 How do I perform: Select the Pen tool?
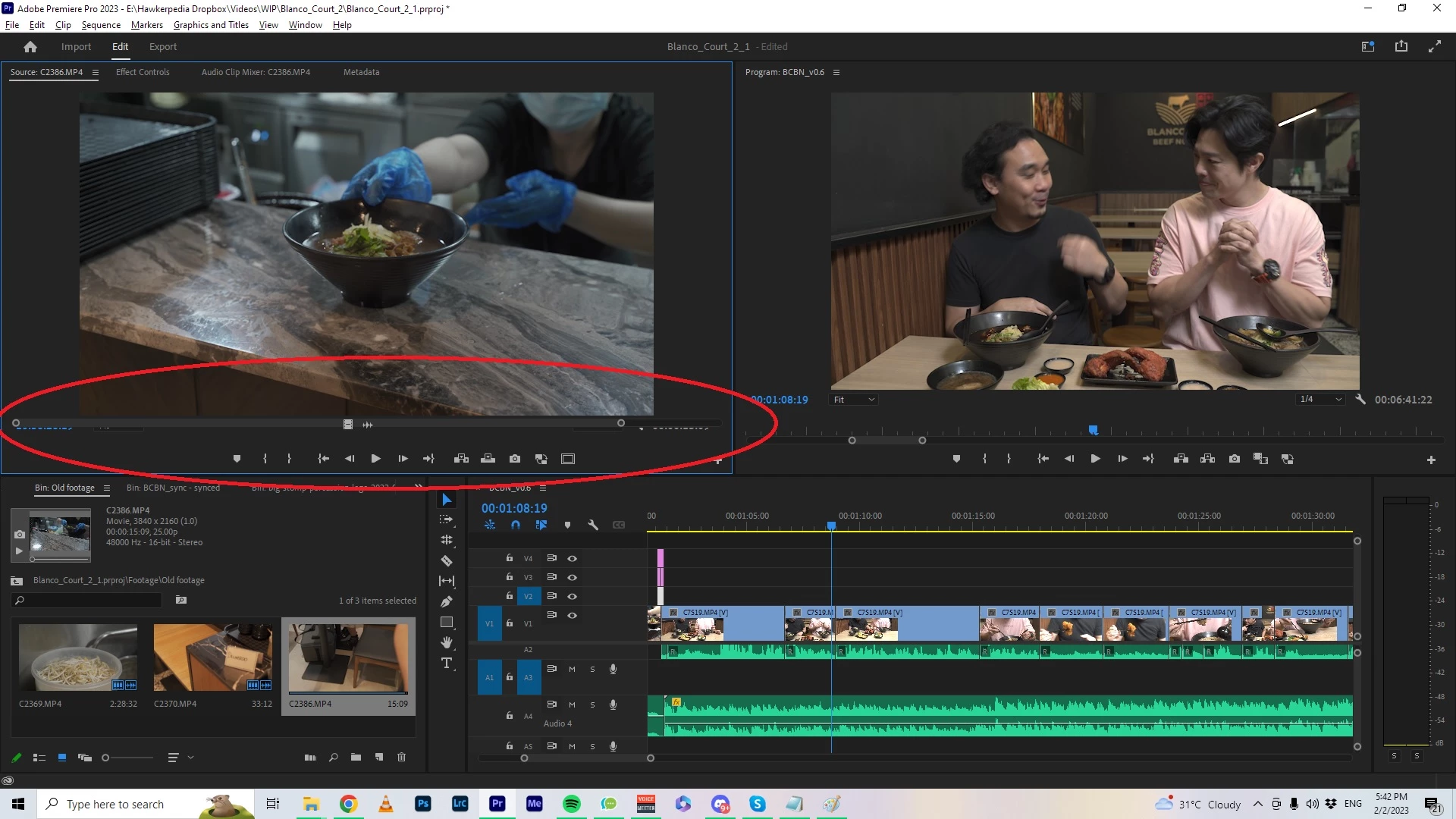click(447, 602)
